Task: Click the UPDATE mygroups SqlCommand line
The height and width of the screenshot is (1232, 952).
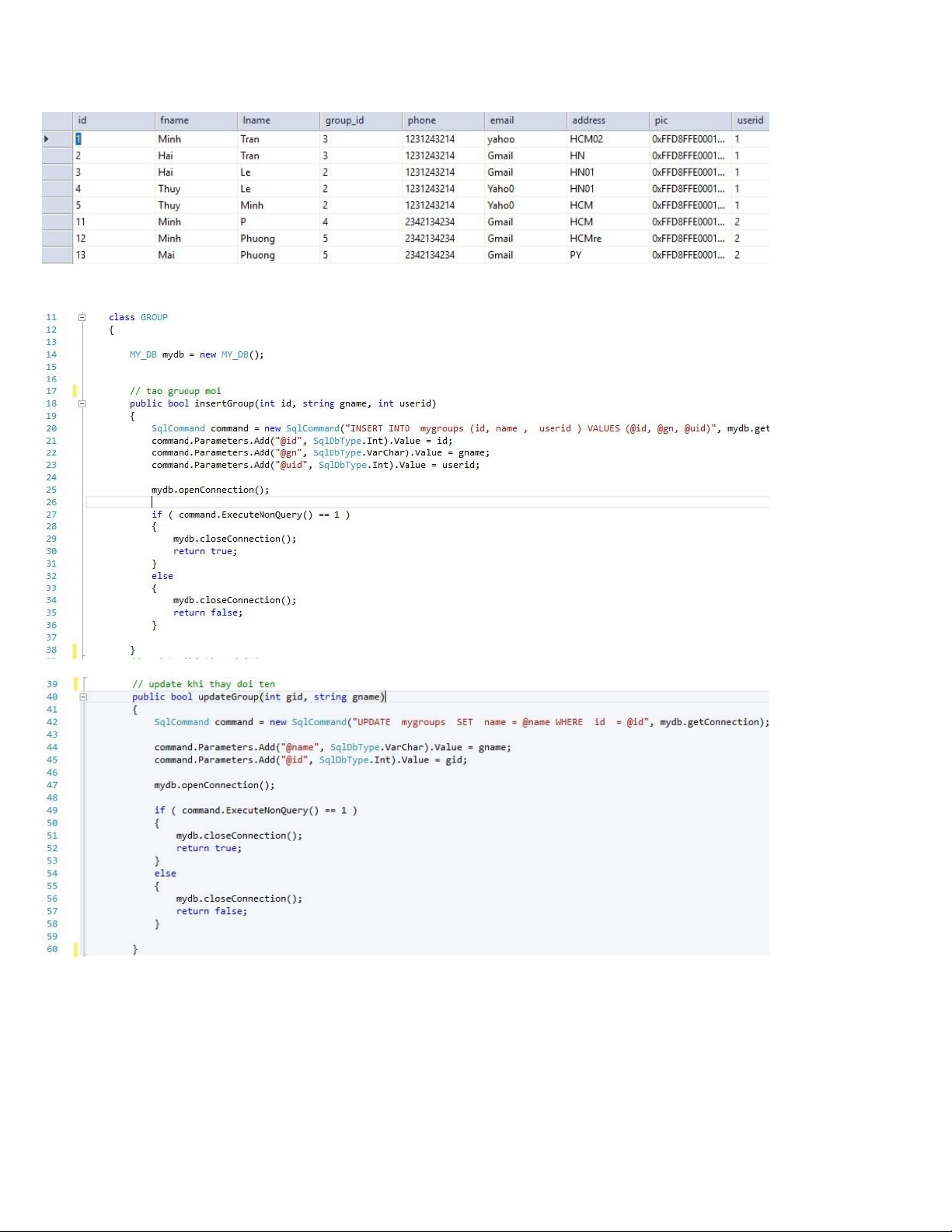Action: (462, 722)
